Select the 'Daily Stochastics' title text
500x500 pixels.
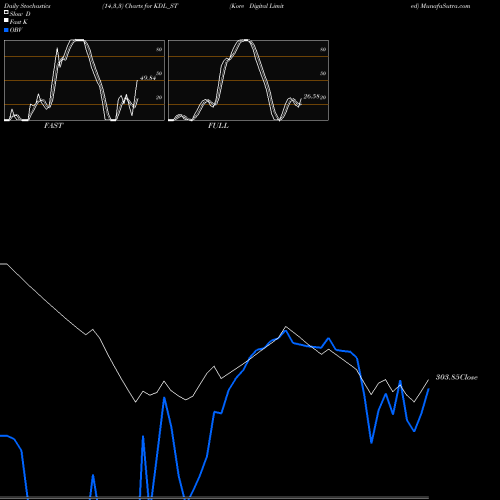pos(27,6)
